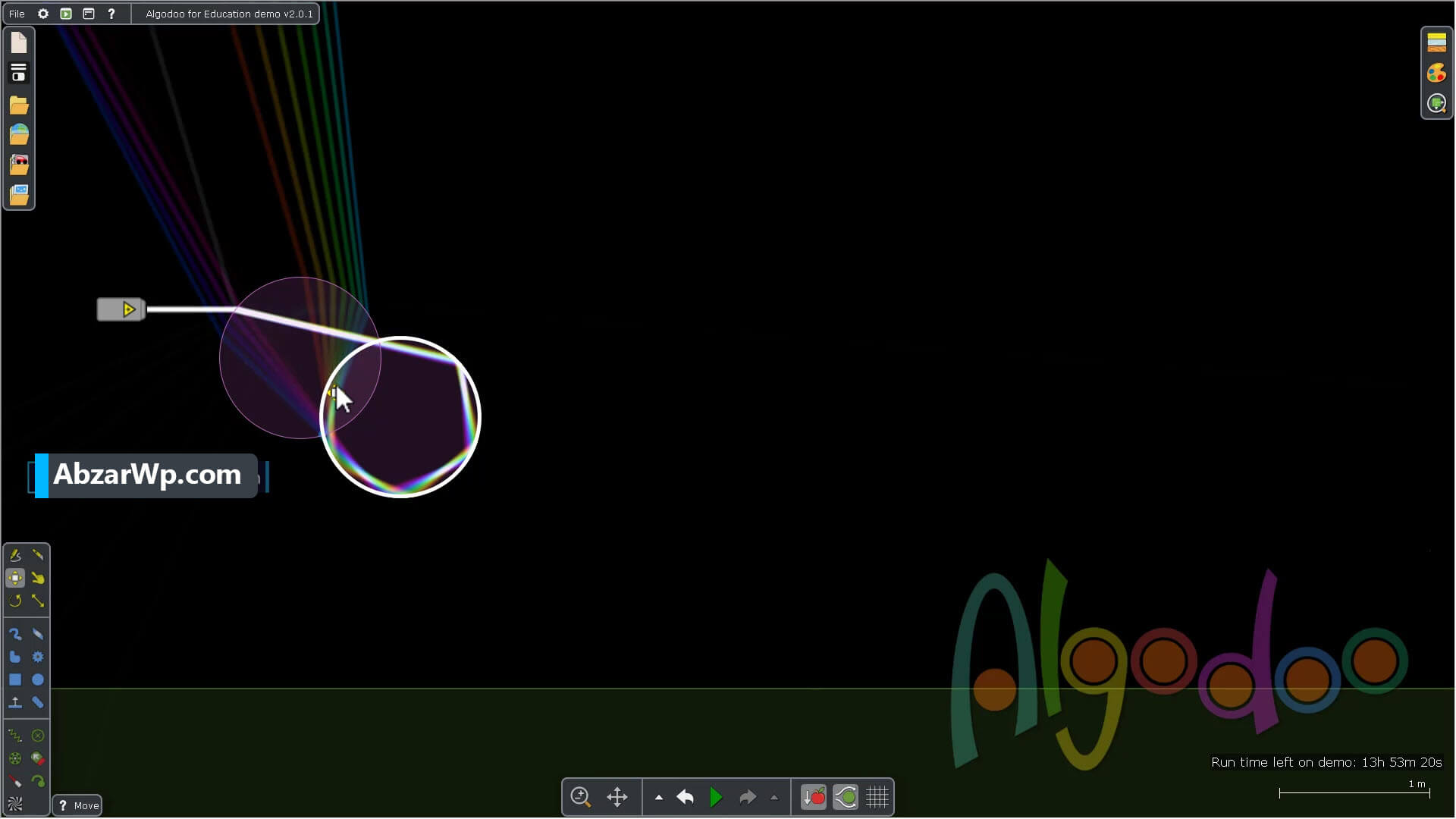Open the appearance color palette

point(1436,73)
